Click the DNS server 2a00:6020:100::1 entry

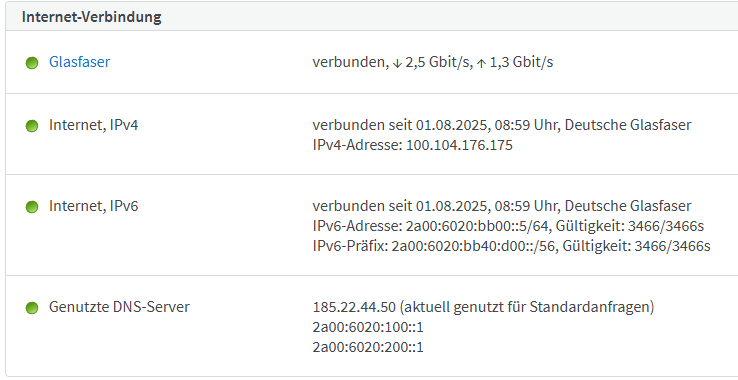coord(368,327)
